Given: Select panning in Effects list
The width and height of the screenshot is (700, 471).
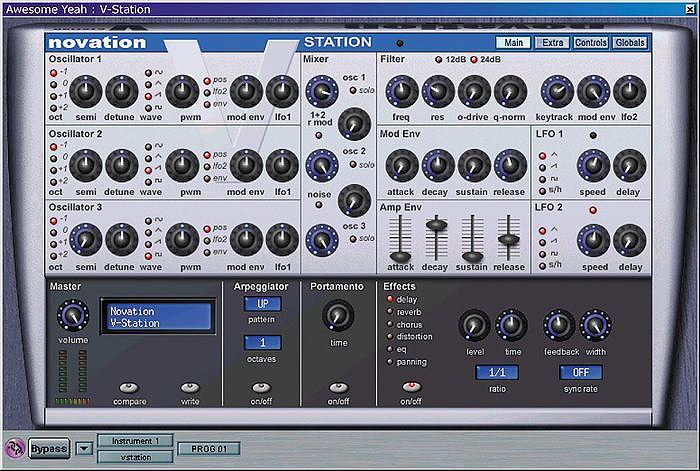Looking at the screenshot, I should tap(390, 362).
